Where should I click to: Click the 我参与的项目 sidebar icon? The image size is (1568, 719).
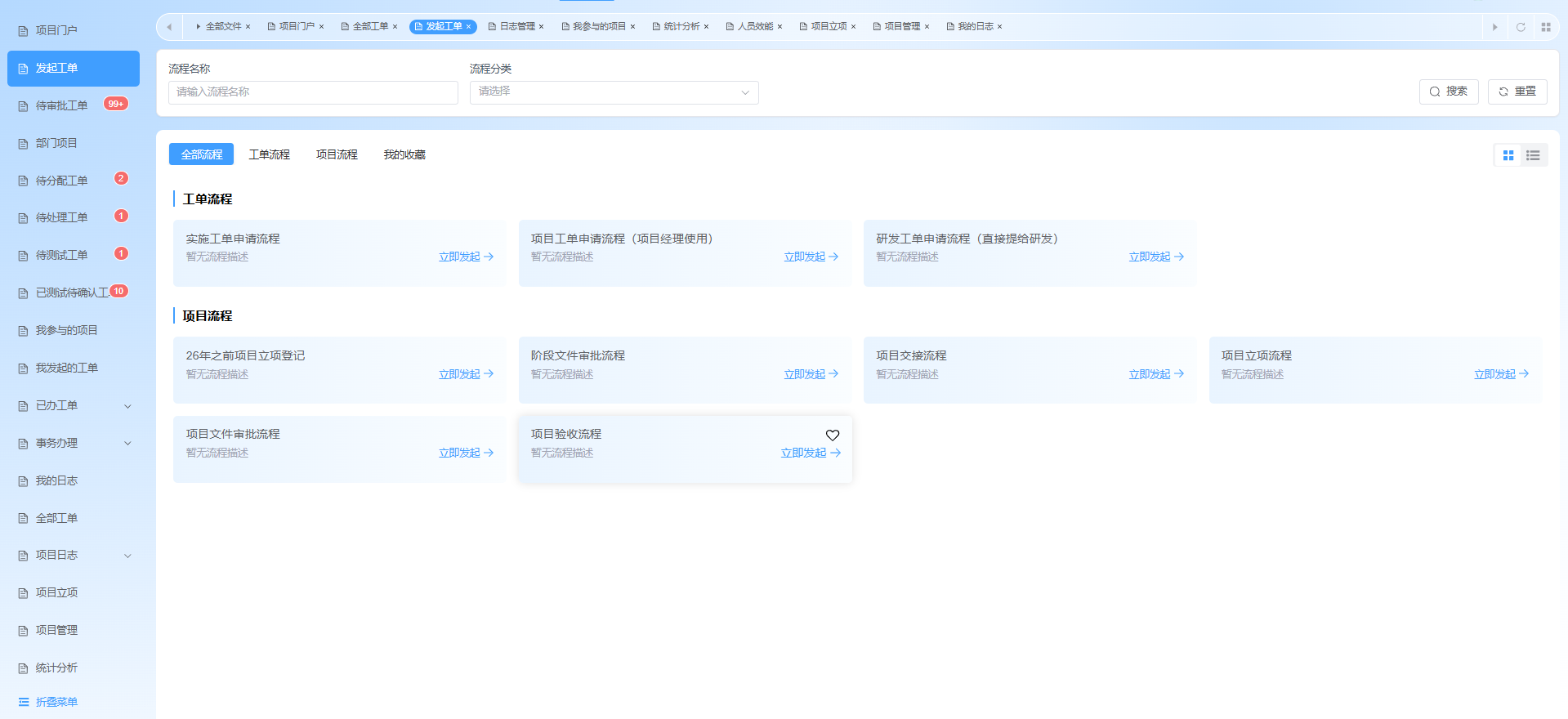point(23,331)
